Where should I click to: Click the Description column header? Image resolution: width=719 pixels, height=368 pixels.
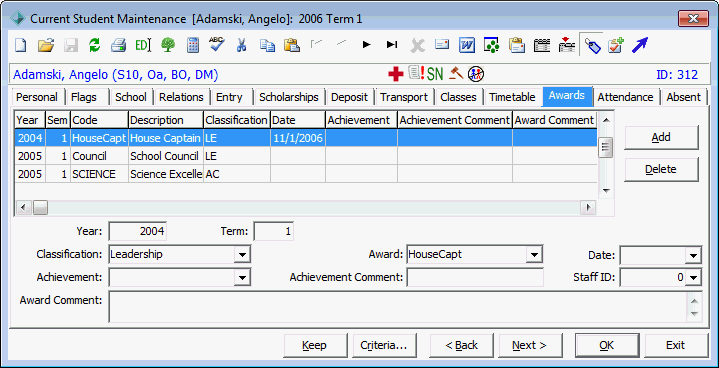coord(166,120)
